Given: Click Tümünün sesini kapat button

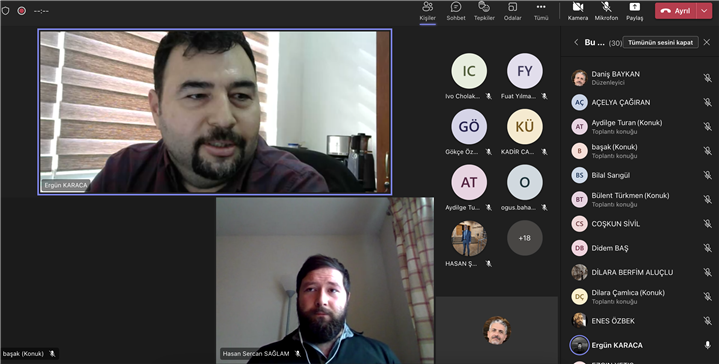Looking at the screenshot, I should [x=660, y=42].
